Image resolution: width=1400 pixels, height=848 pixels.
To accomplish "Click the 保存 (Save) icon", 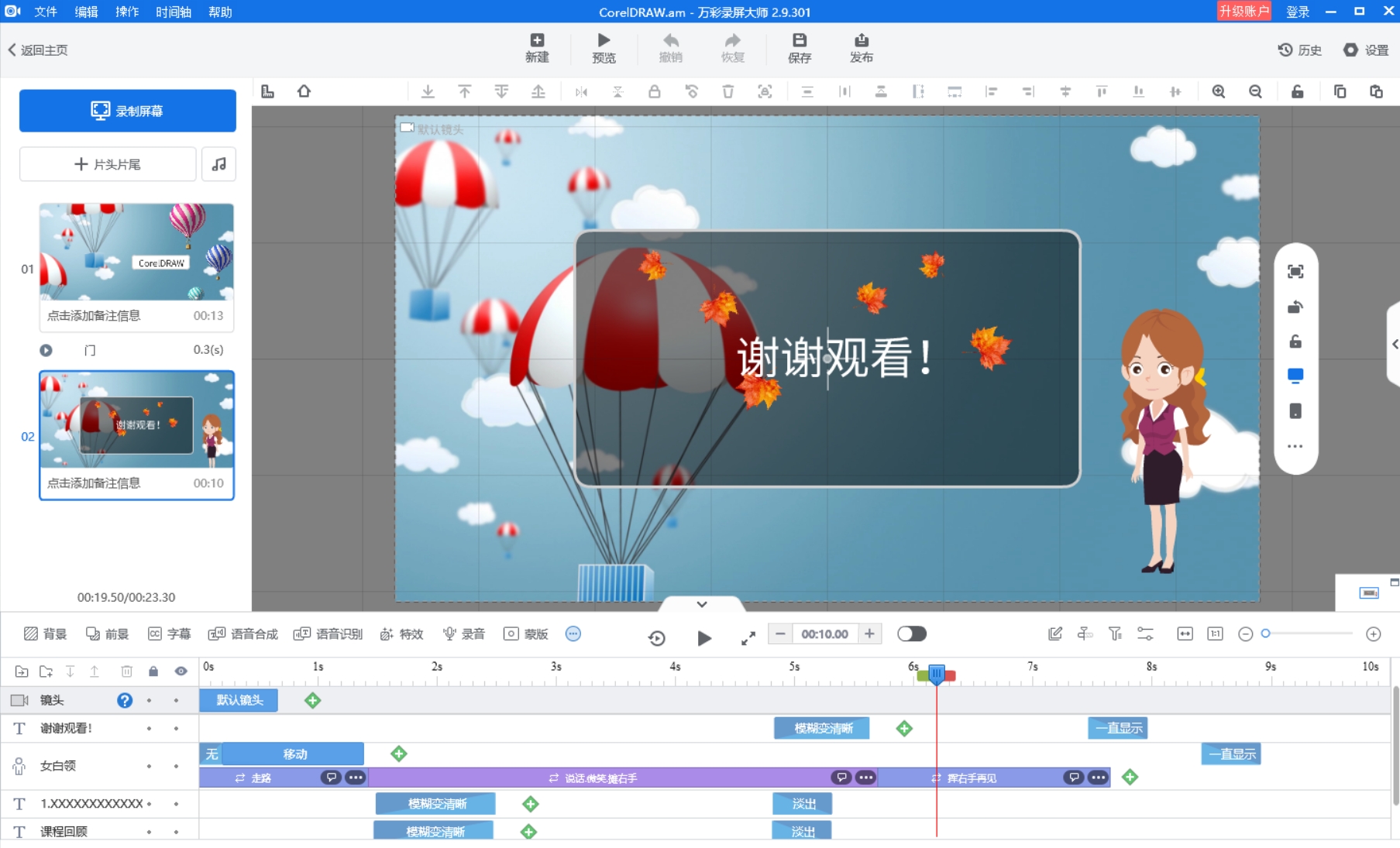I will pos(800,47).
